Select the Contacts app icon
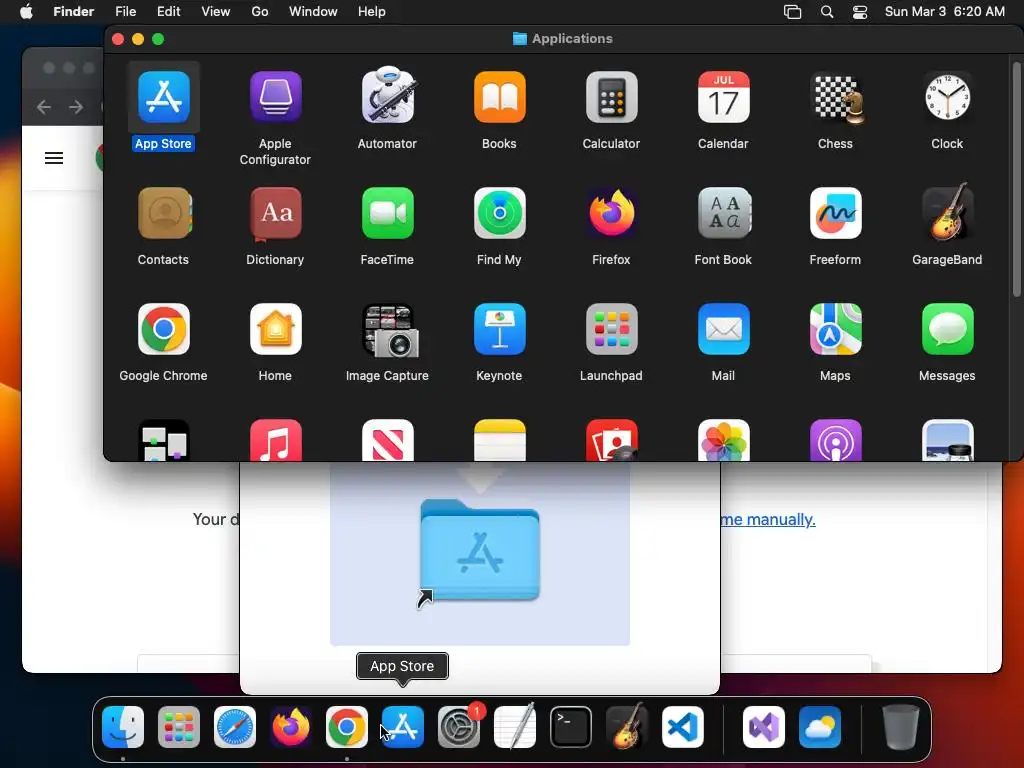Screen dimensions: 1024x768 pyautogui.click(x=164, y=214)
